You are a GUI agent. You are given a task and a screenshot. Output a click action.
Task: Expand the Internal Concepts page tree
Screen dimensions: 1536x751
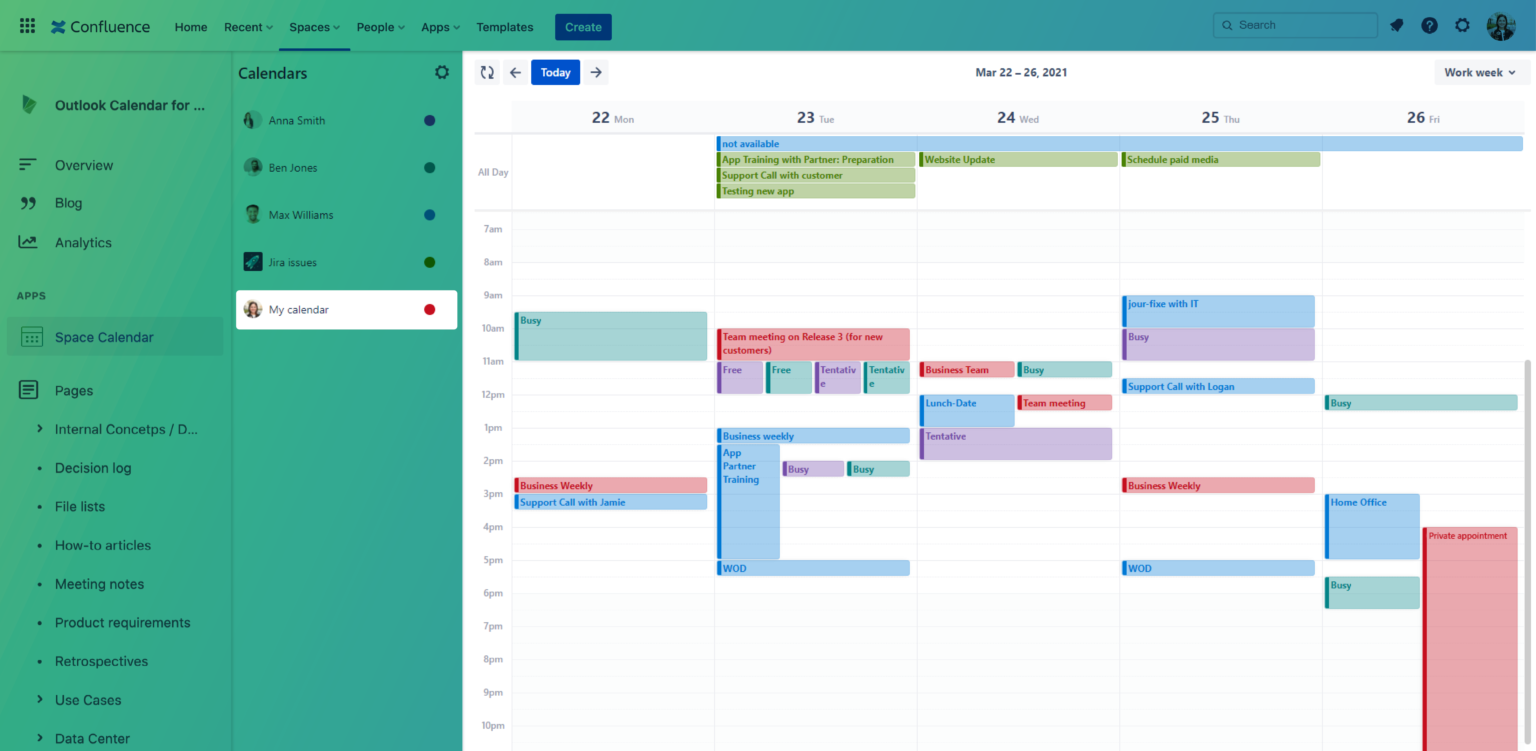pos(38,429)
